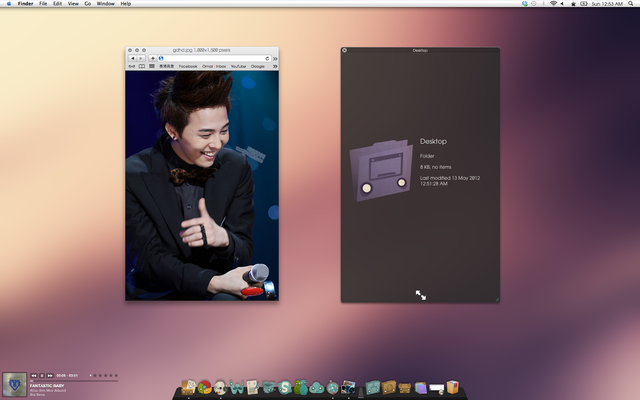Open the Gmail - Inbox bookmark
This screenshot has width=640, height=400.
click(214, 66)
